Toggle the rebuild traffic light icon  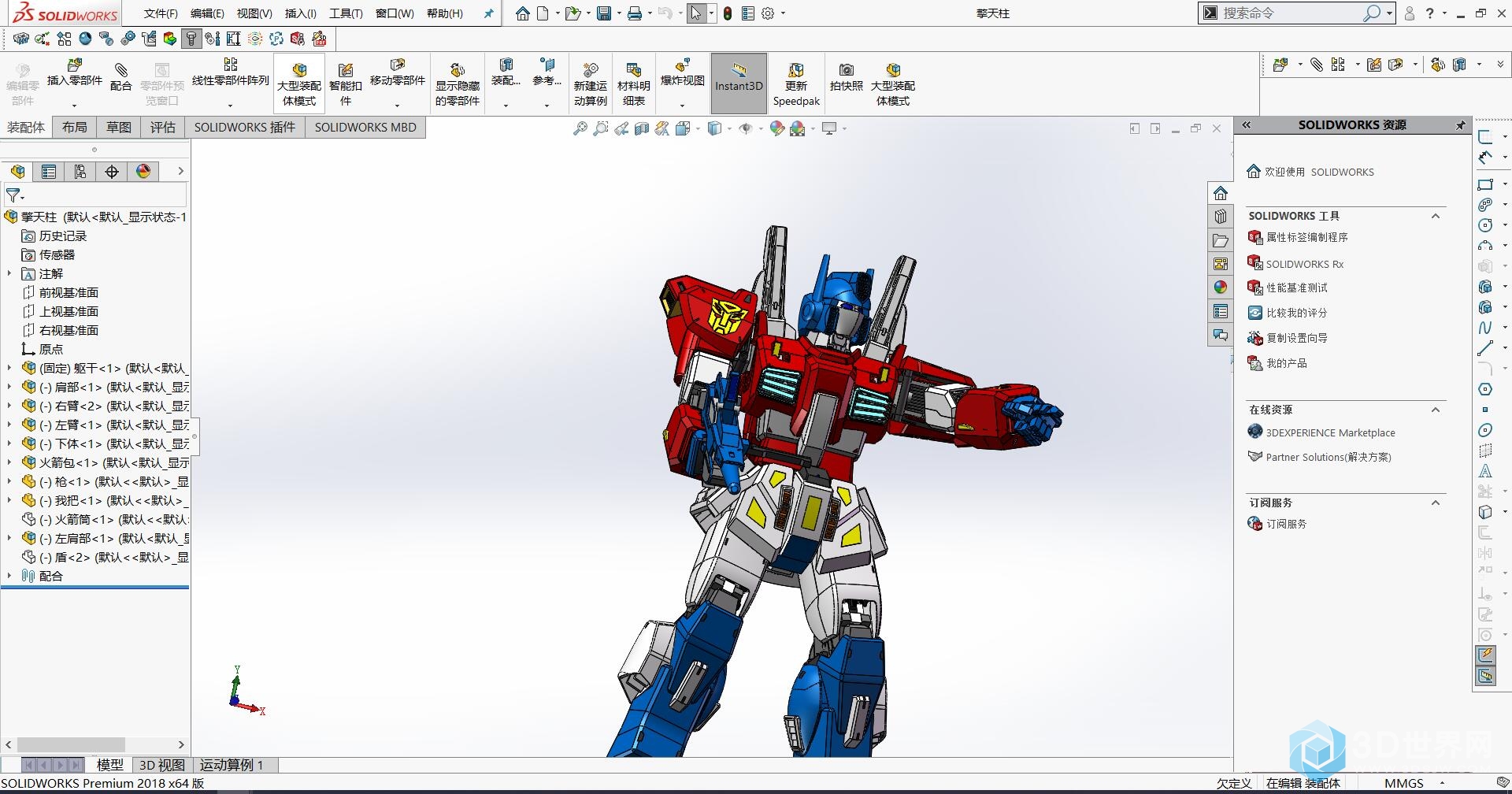click(x=728, y=13)
